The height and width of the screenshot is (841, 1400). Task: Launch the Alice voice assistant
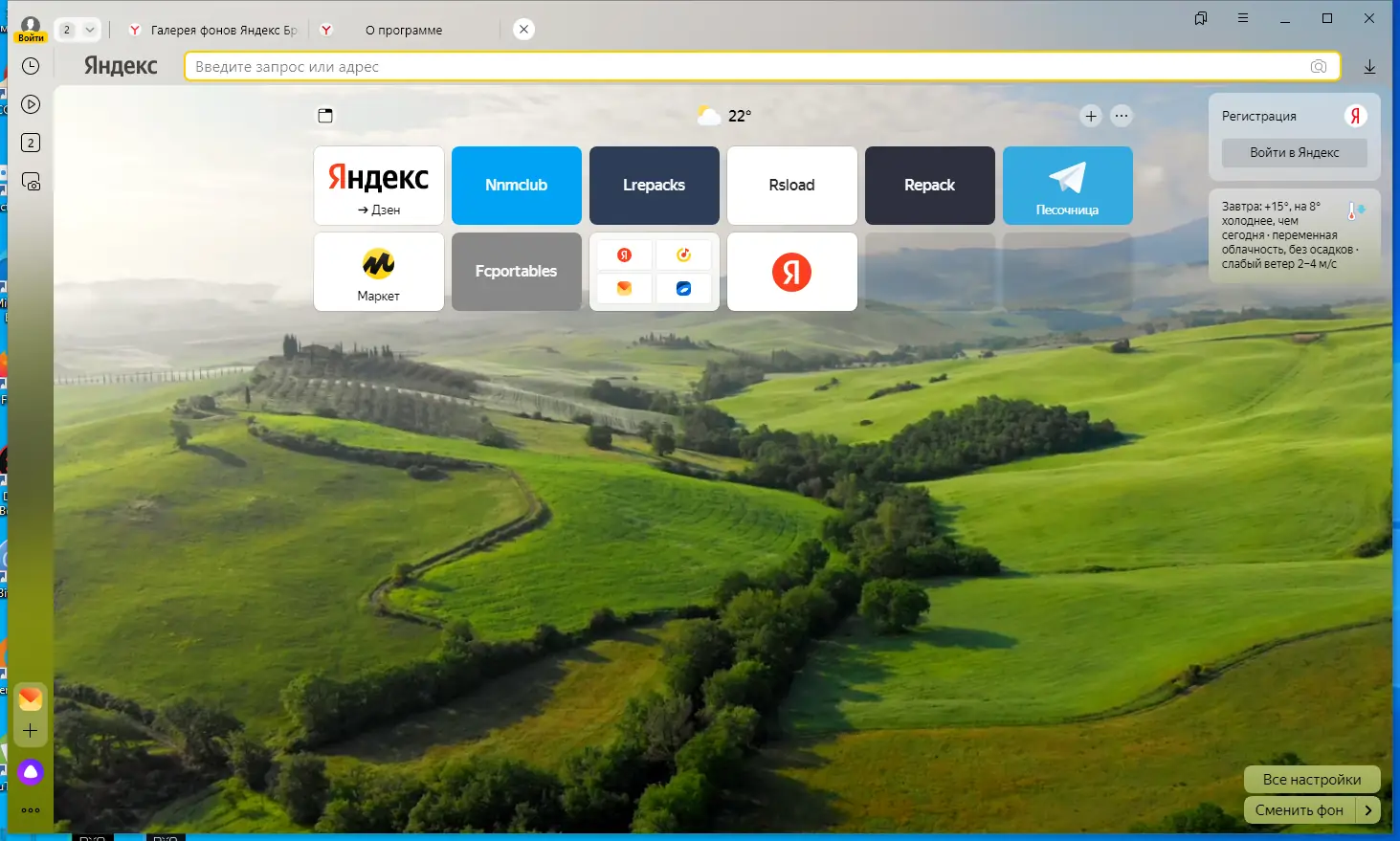(x=31, y=771)
